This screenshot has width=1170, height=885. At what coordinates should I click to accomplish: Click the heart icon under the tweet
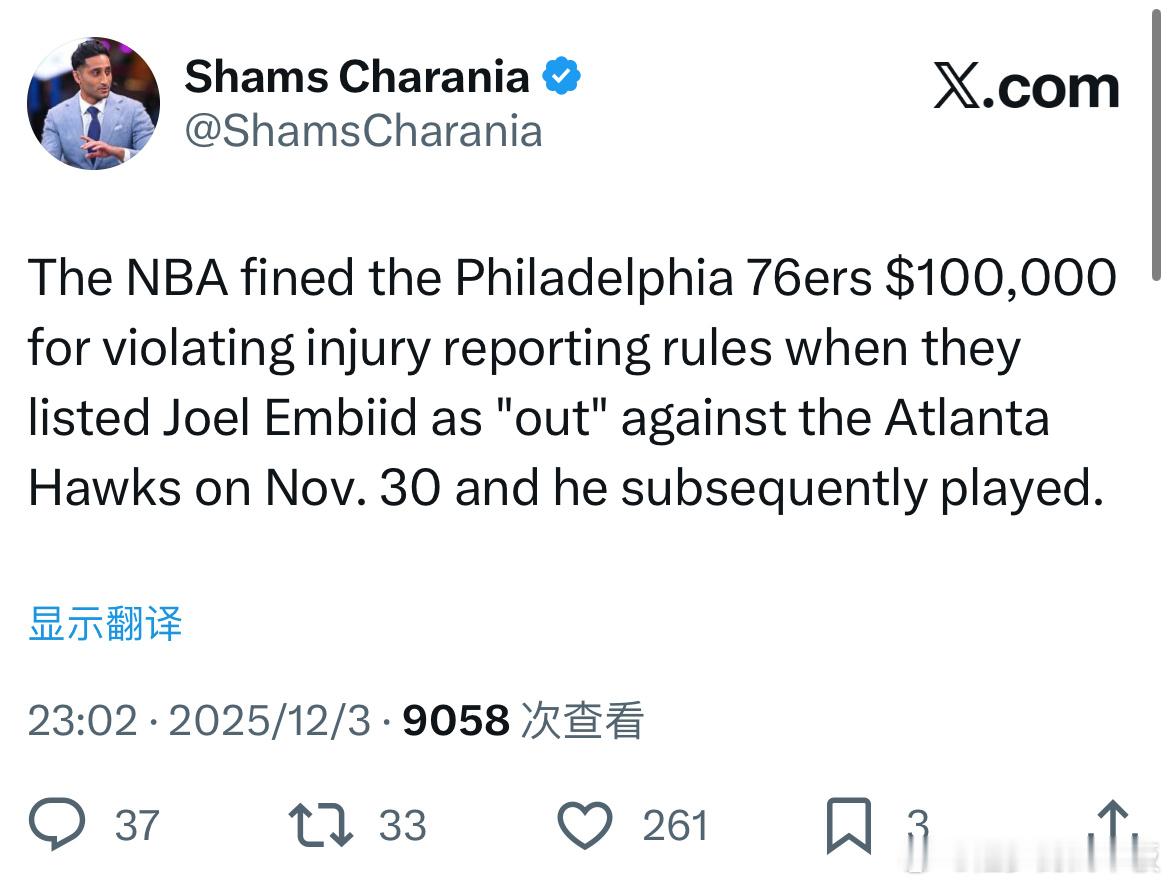pyautogui.click(x=584, y=825)
